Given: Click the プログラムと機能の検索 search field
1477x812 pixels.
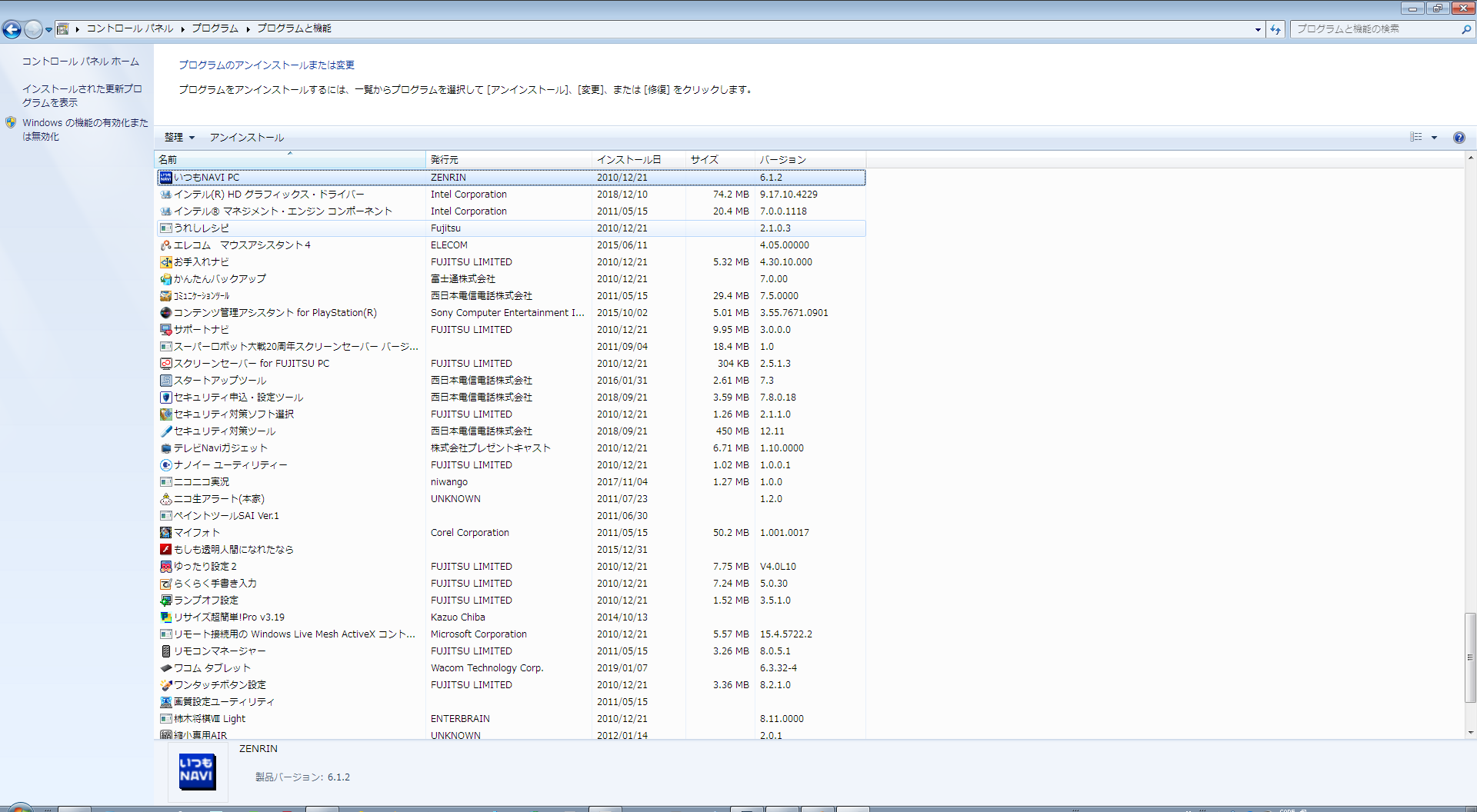Looking at the screenshot, I should pyautogui.click(x=1375, y=29).
